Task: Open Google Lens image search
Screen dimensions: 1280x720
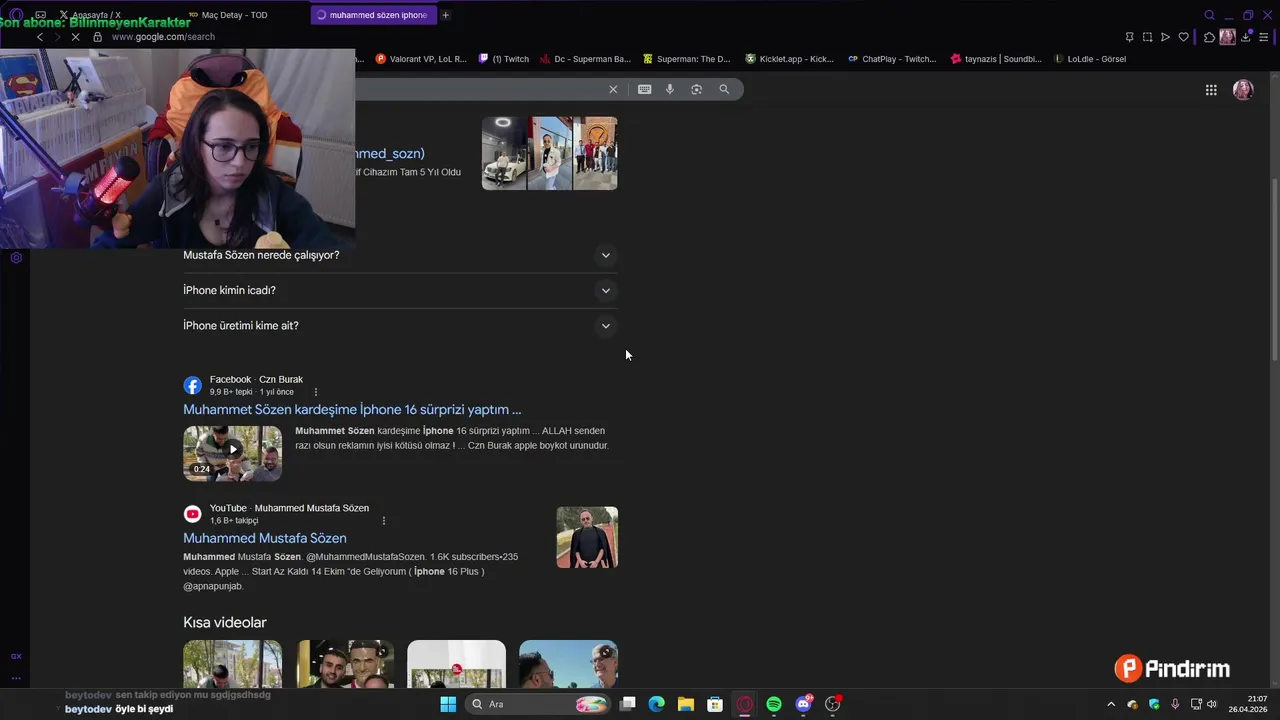Action: click(x=697, y=89)
